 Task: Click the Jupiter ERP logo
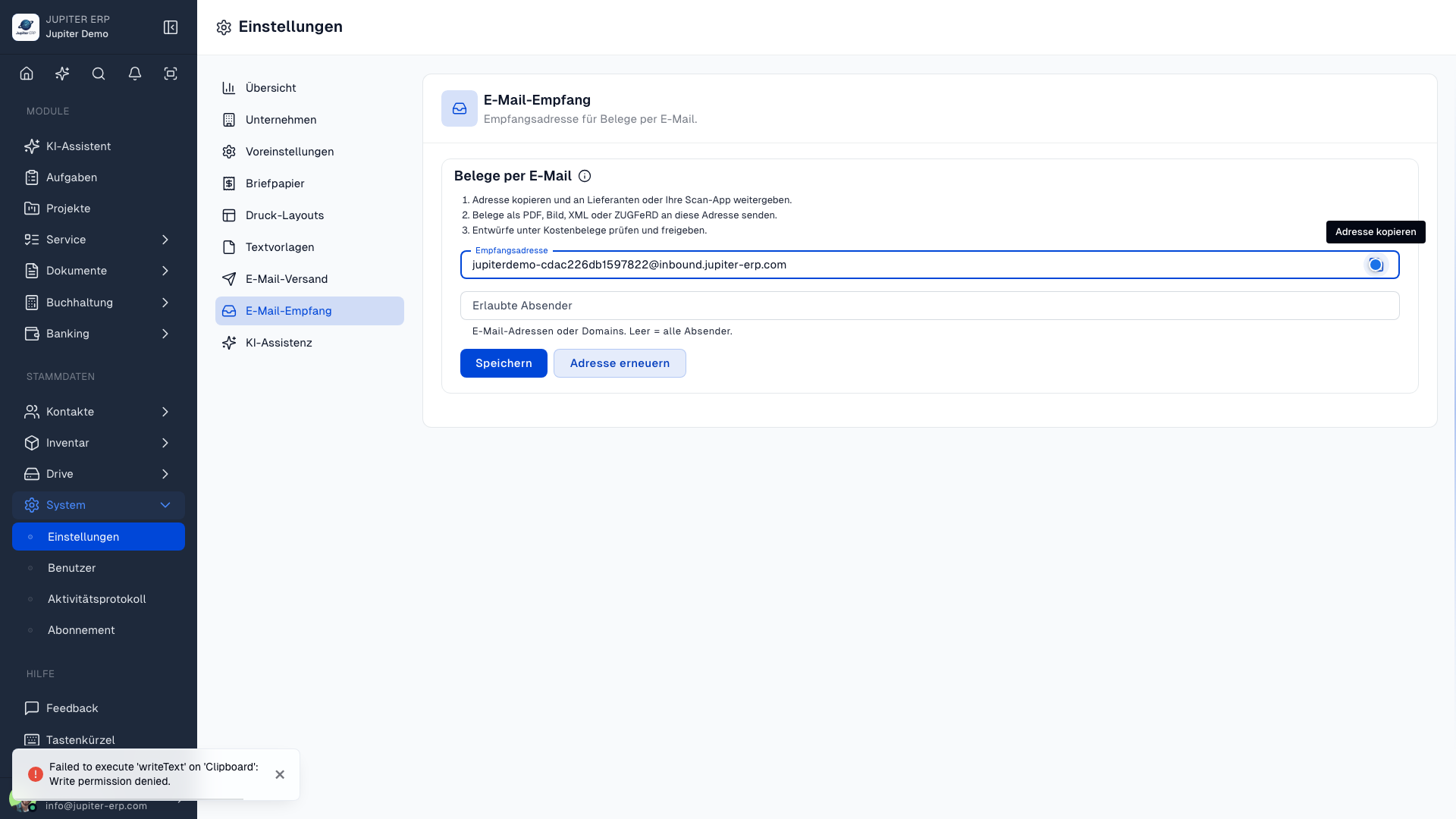pos(26,27)
